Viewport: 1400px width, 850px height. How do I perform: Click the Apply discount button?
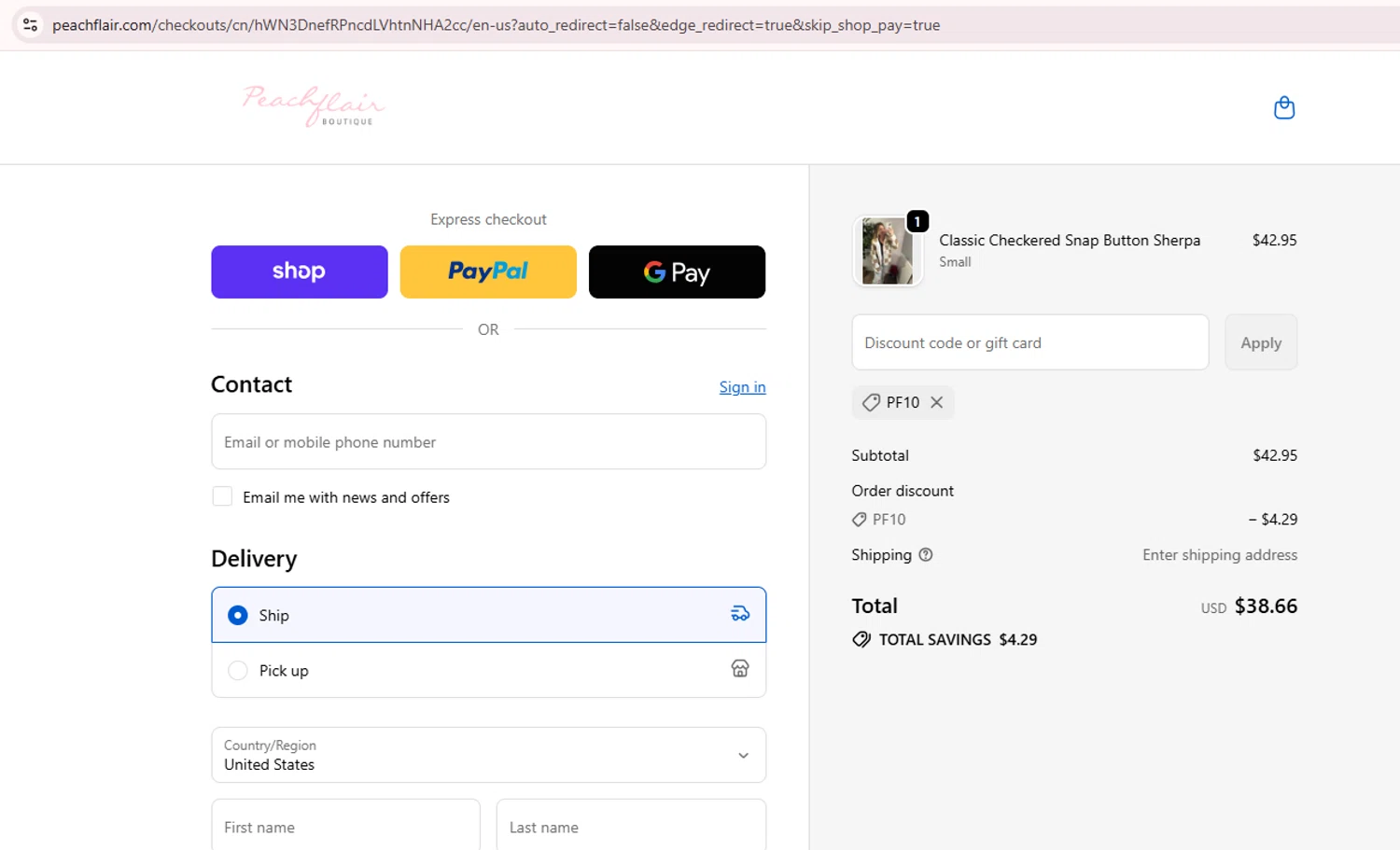tap(1261, 342)
